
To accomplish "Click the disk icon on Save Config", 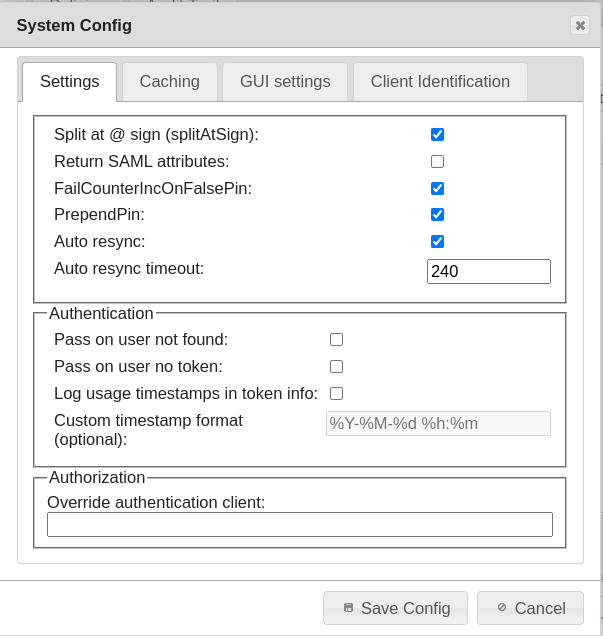I will 348,607.
